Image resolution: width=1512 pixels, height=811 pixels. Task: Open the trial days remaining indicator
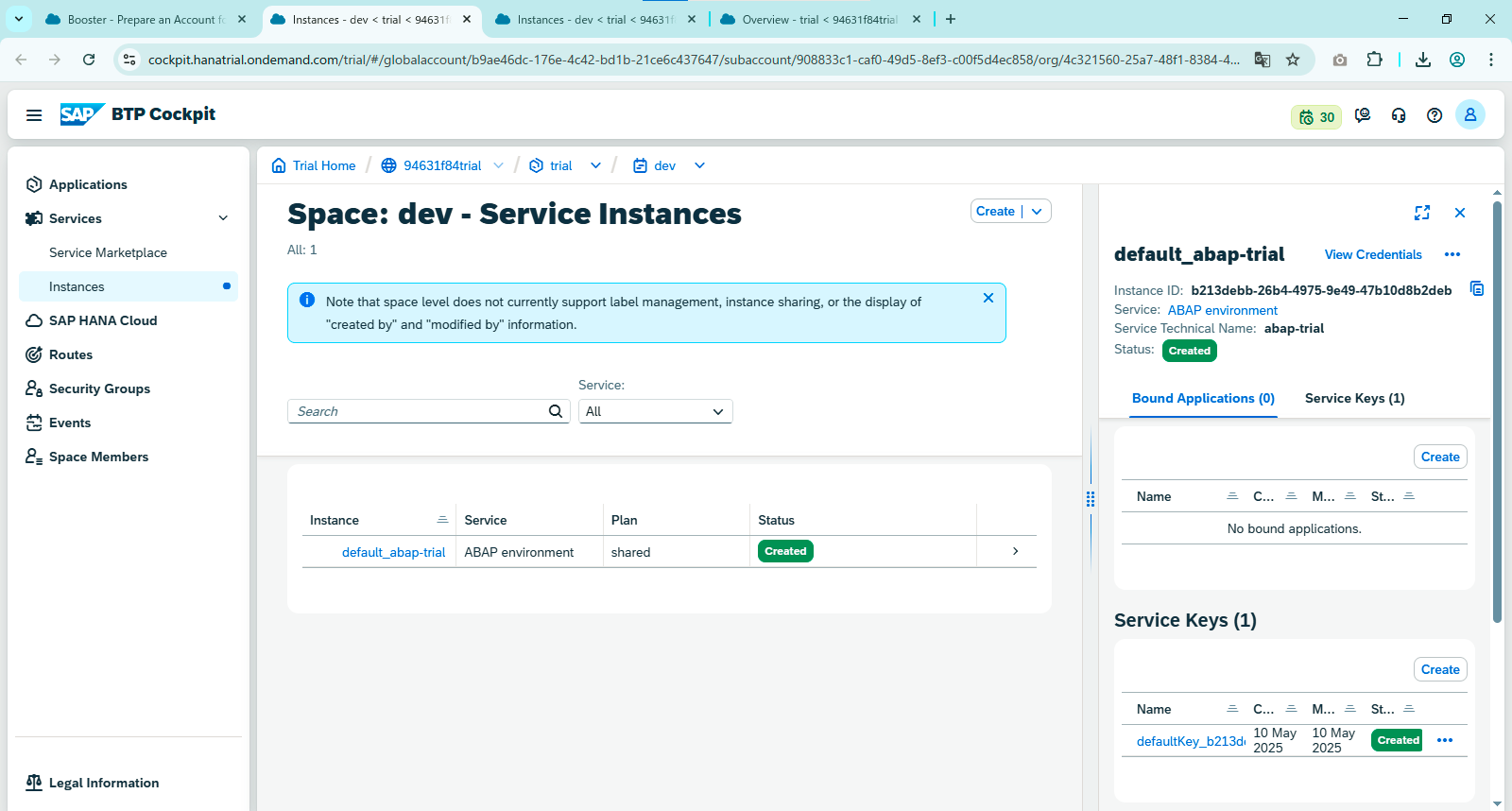1316,117
